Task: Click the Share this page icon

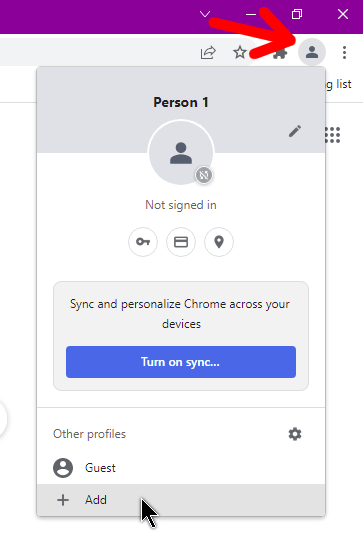Action: (x=208, y=52)
